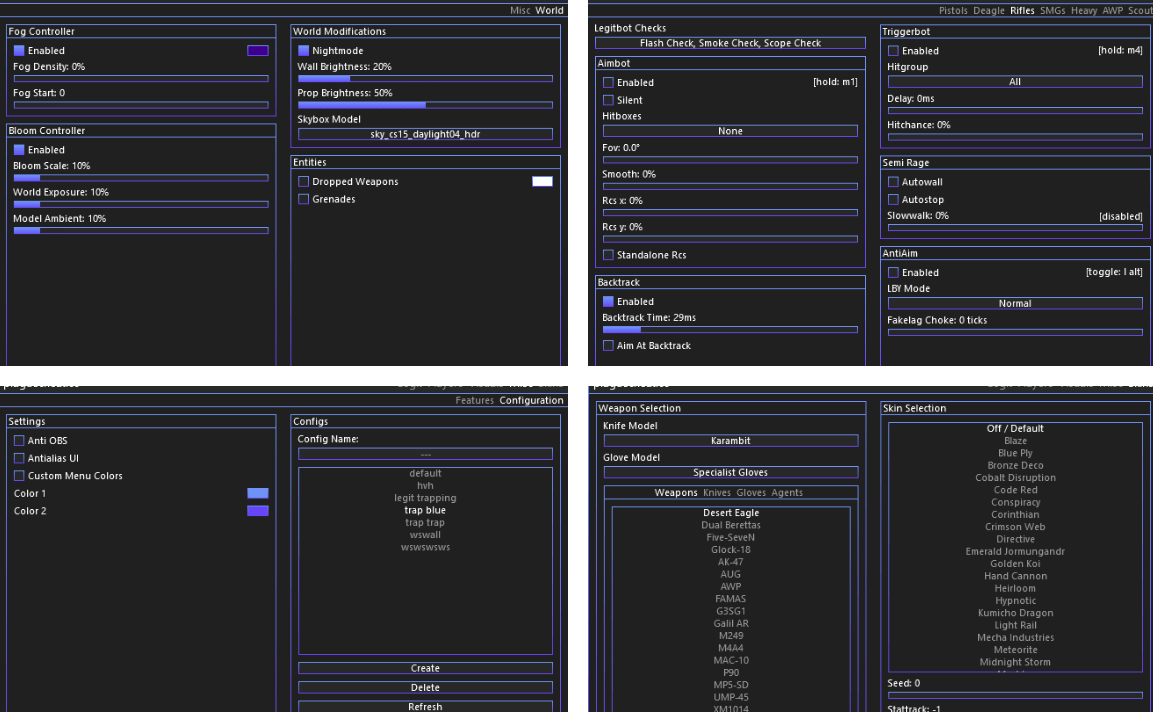Check the Antialias UI setting

19,458
